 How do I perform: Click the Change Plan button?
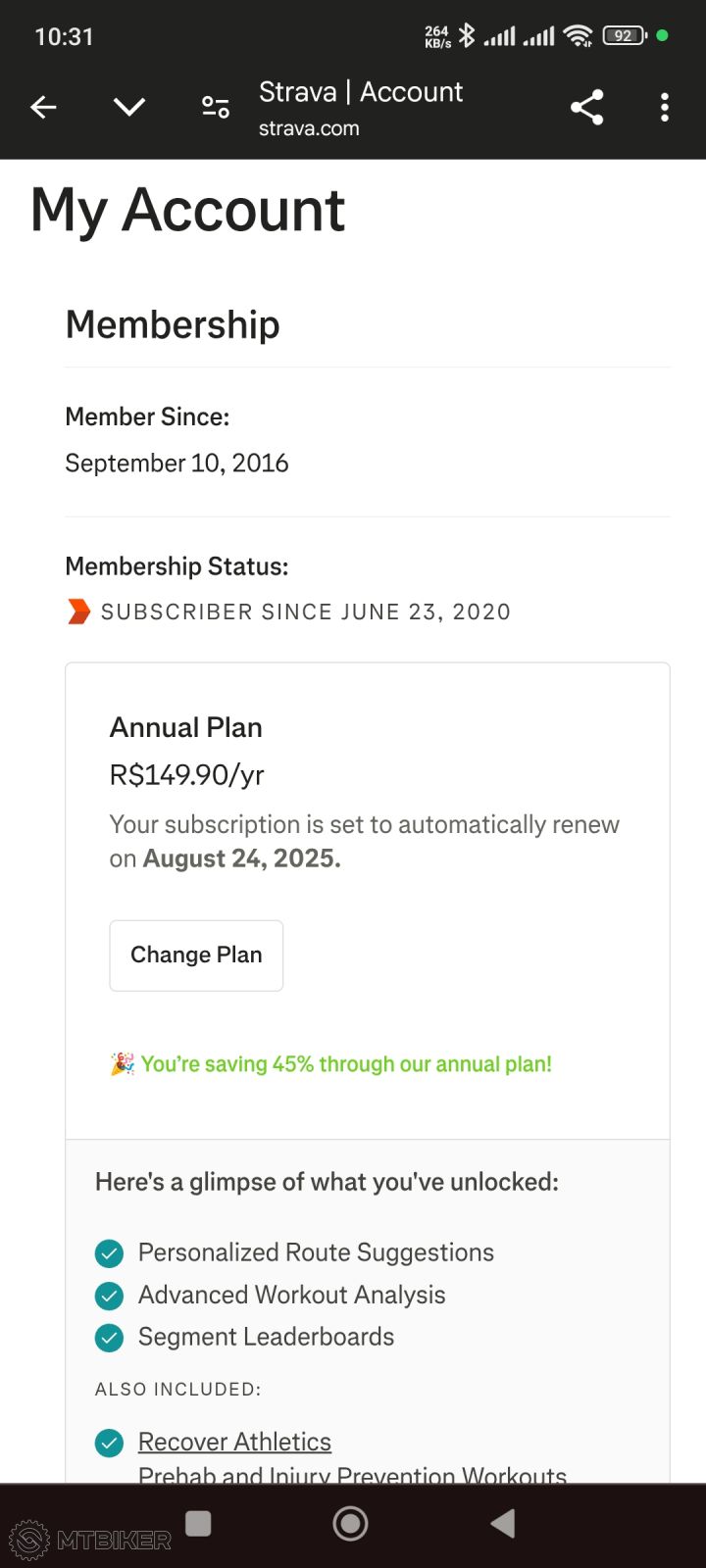[196, 955]
